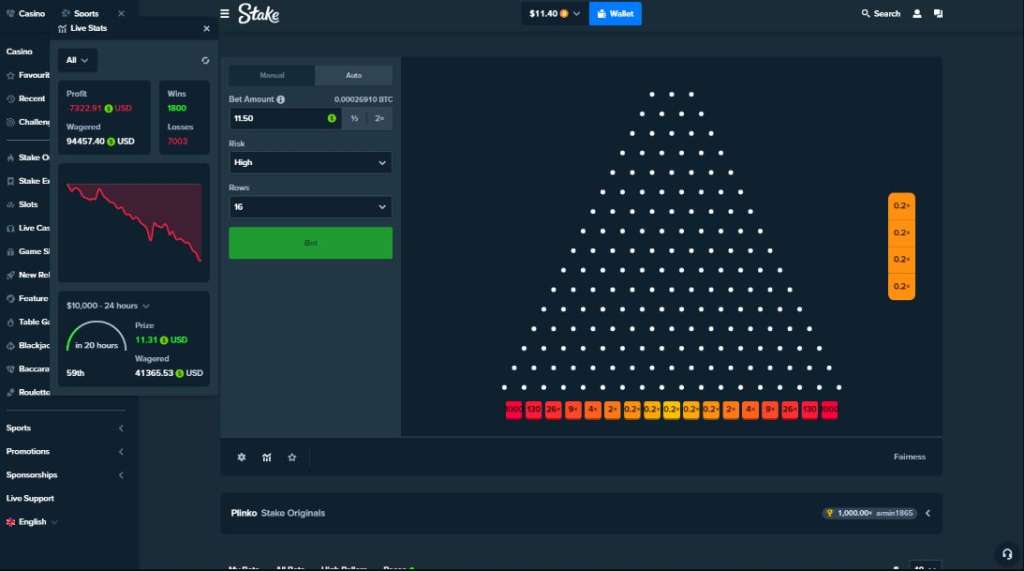
Task: Toggle the live stats chart icon below the game
Action: click(266, 457)
